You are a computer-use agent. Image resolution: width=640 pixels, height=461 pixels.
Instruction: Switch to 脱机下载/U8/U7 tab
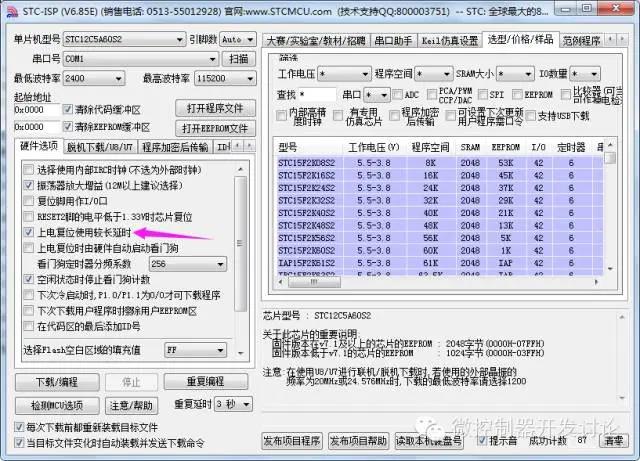100,147
